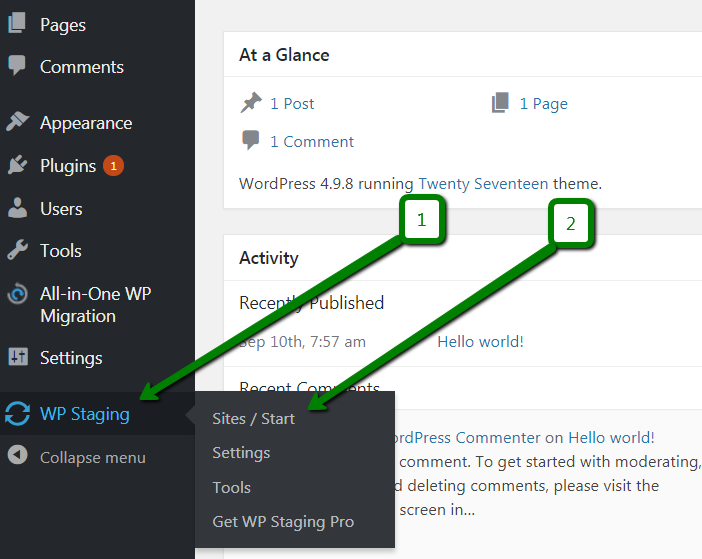The width and height of the screenshot is (702, 559).
Task: Click the All-in-One WP Migration icon
Action: coord(17,294)
